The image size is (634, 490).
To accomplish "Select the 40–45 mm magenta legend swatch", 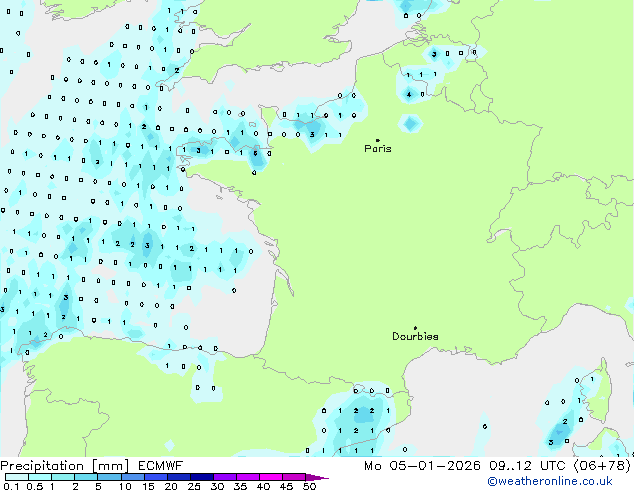I will pos(271,477).
